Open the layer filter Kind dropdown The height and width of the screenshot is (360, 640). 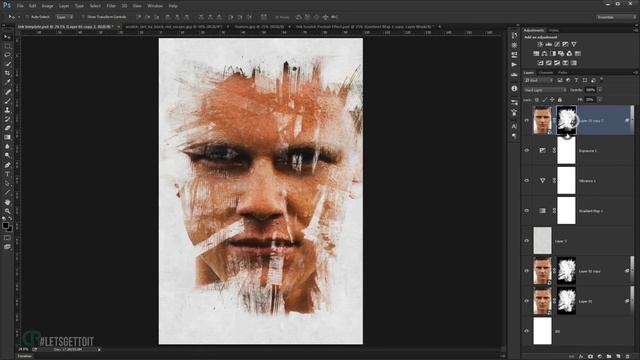(x=539, y=80)
